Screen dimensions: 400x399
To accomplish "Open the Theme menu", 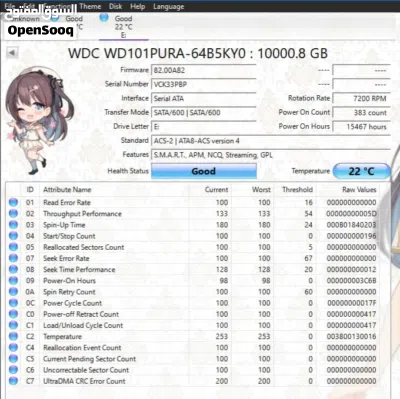I will pyautogui.click(x=90, y=6).
